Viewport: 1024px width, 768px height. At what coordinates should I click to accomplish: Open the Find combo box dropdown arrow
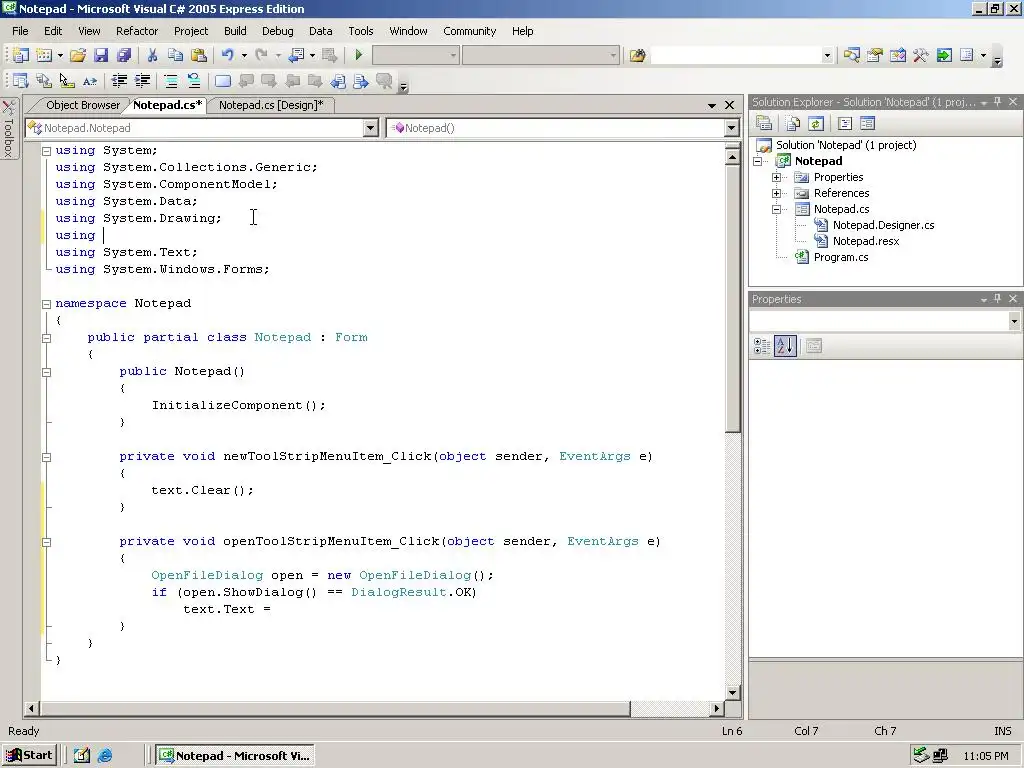[827, 56]
